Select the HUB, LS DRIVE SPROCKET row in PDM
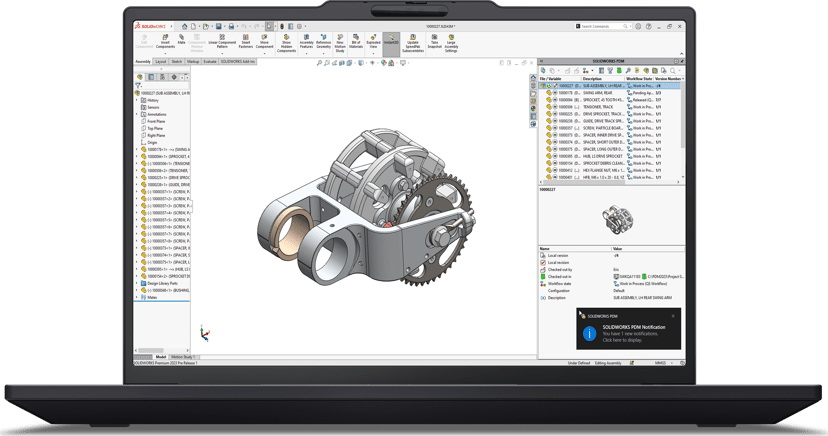 (x=610, y=156)
